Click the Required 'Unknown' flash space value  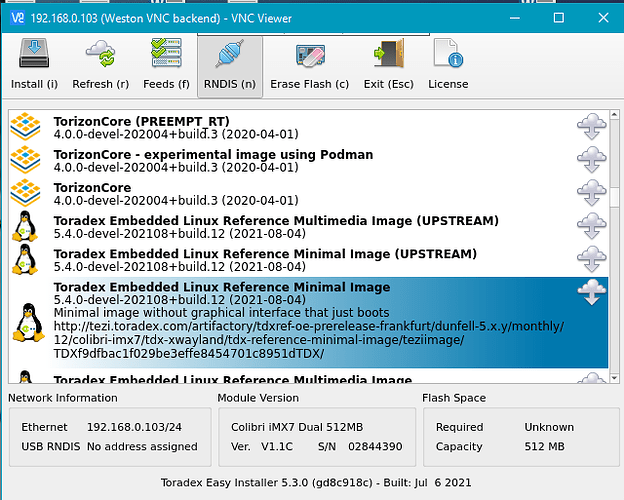pyautogui.click(x=549, y=427)
